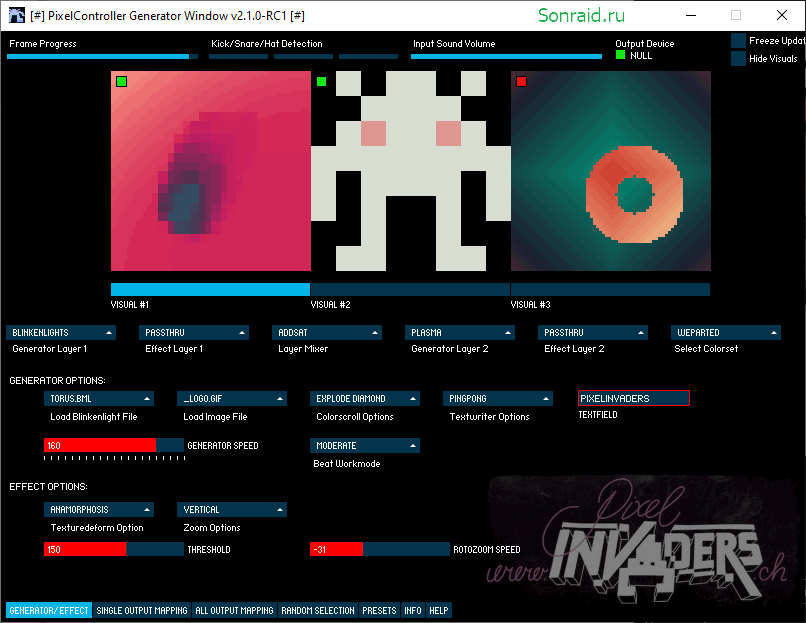This screenshot has height=623, width=806.
Task: Switch to the GENERATOR/EFFECT tab
Action: coord(49,610)
